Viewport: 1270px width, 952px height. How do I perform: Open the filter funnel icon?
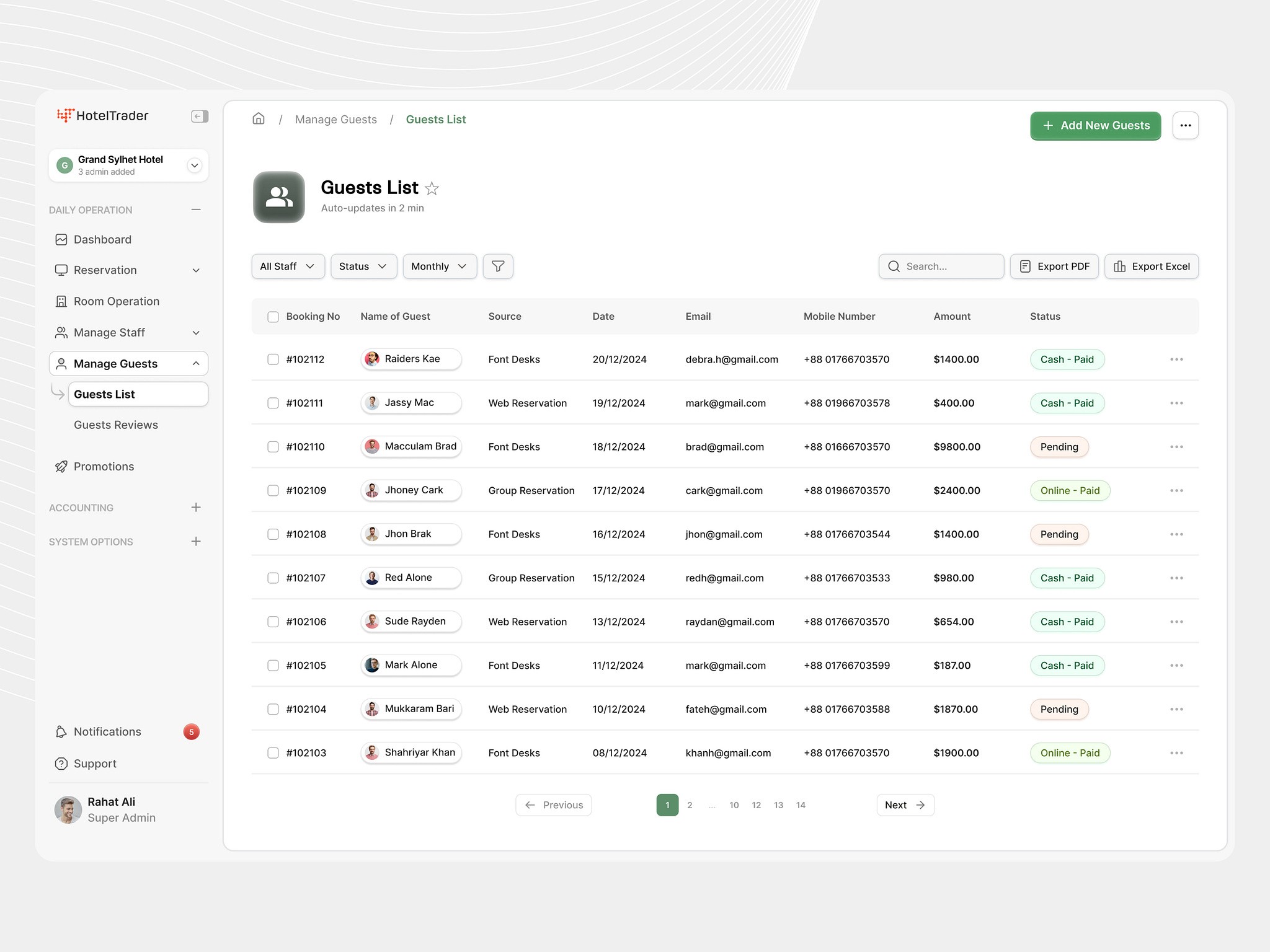(x=497, y=267)
